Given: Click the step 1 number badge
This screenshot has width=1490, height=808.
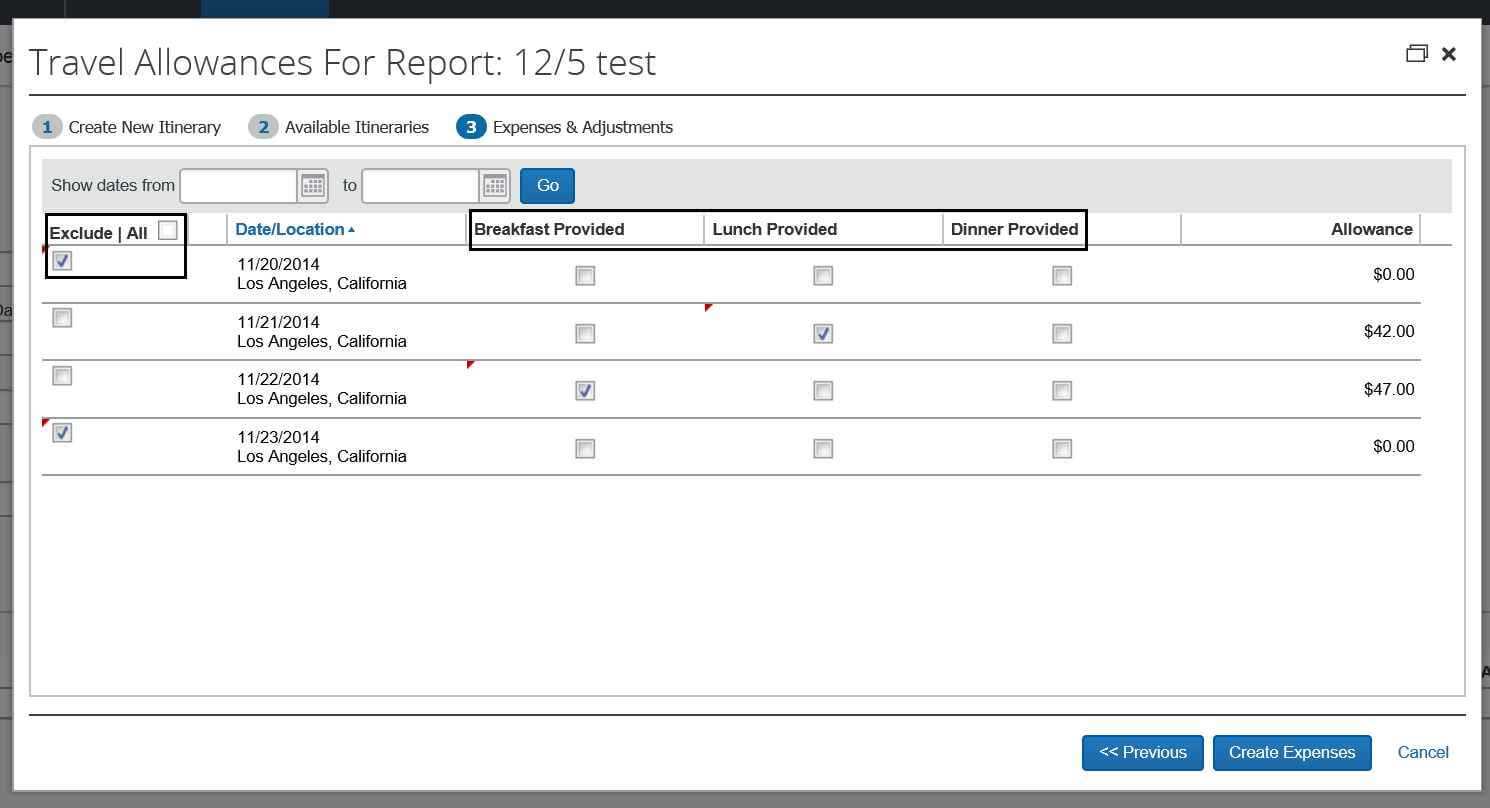Looking at the screenshot, I should [46, 127].
